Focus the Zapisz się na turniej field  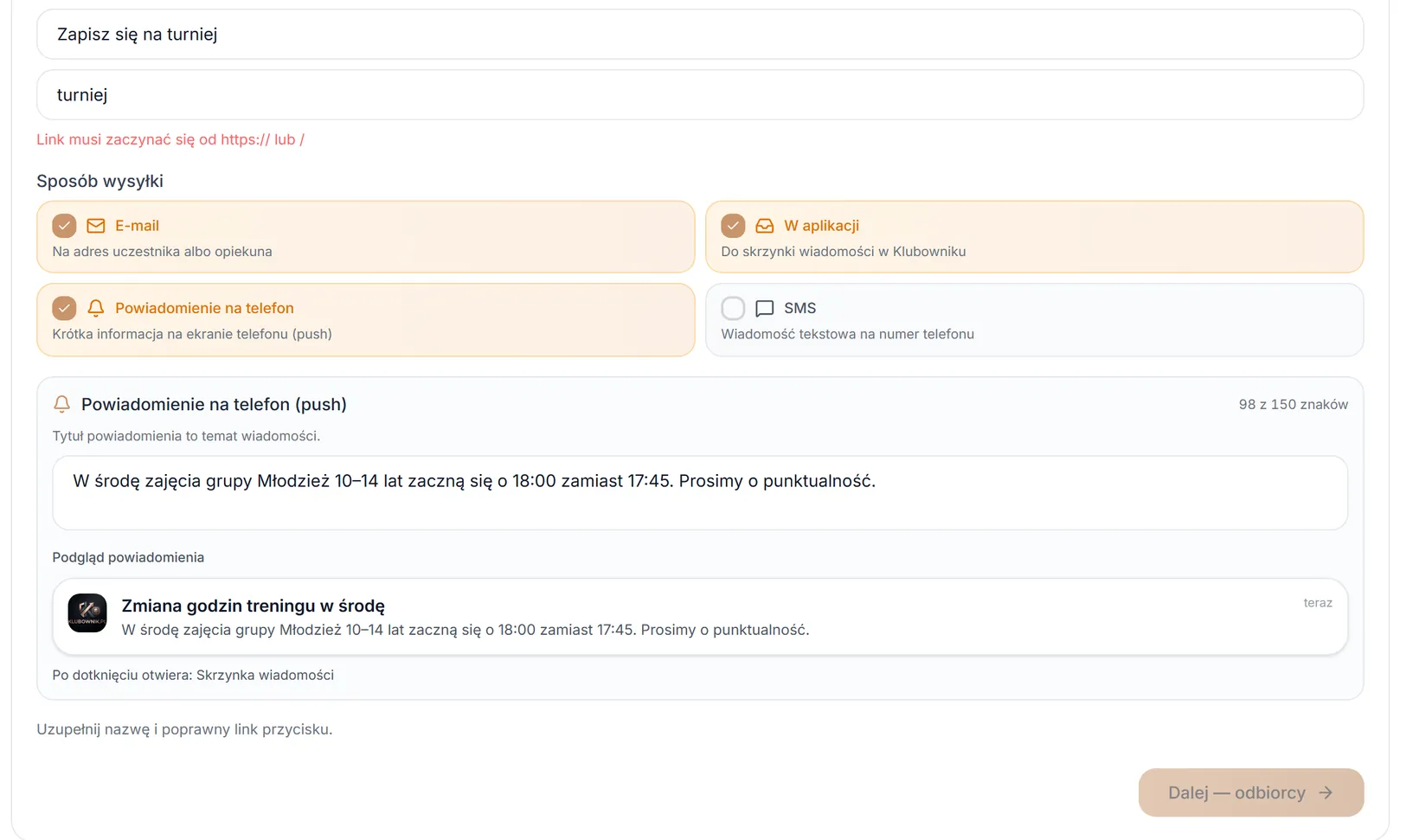(700, 35)
